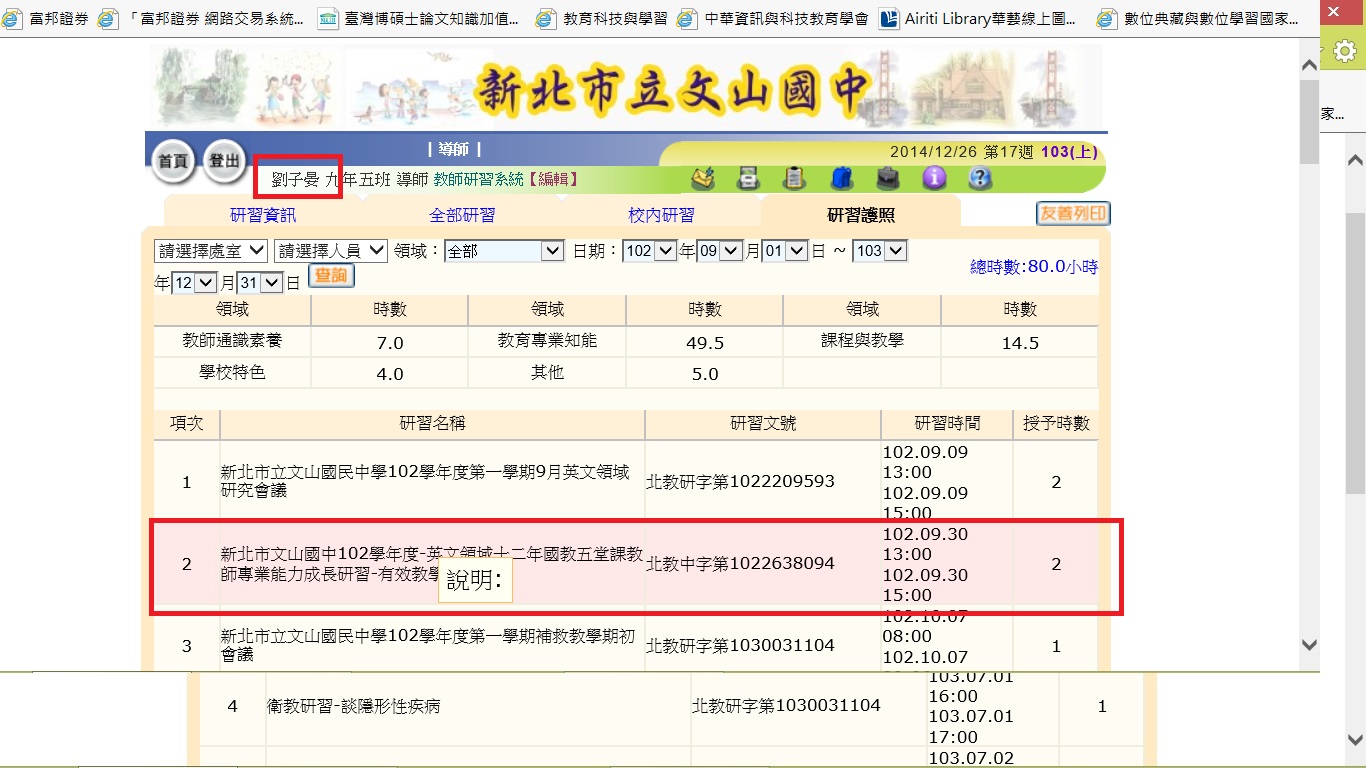Select the 全部研習 tab
Screen dimensions: 1366x768
(x=462, y=215)
